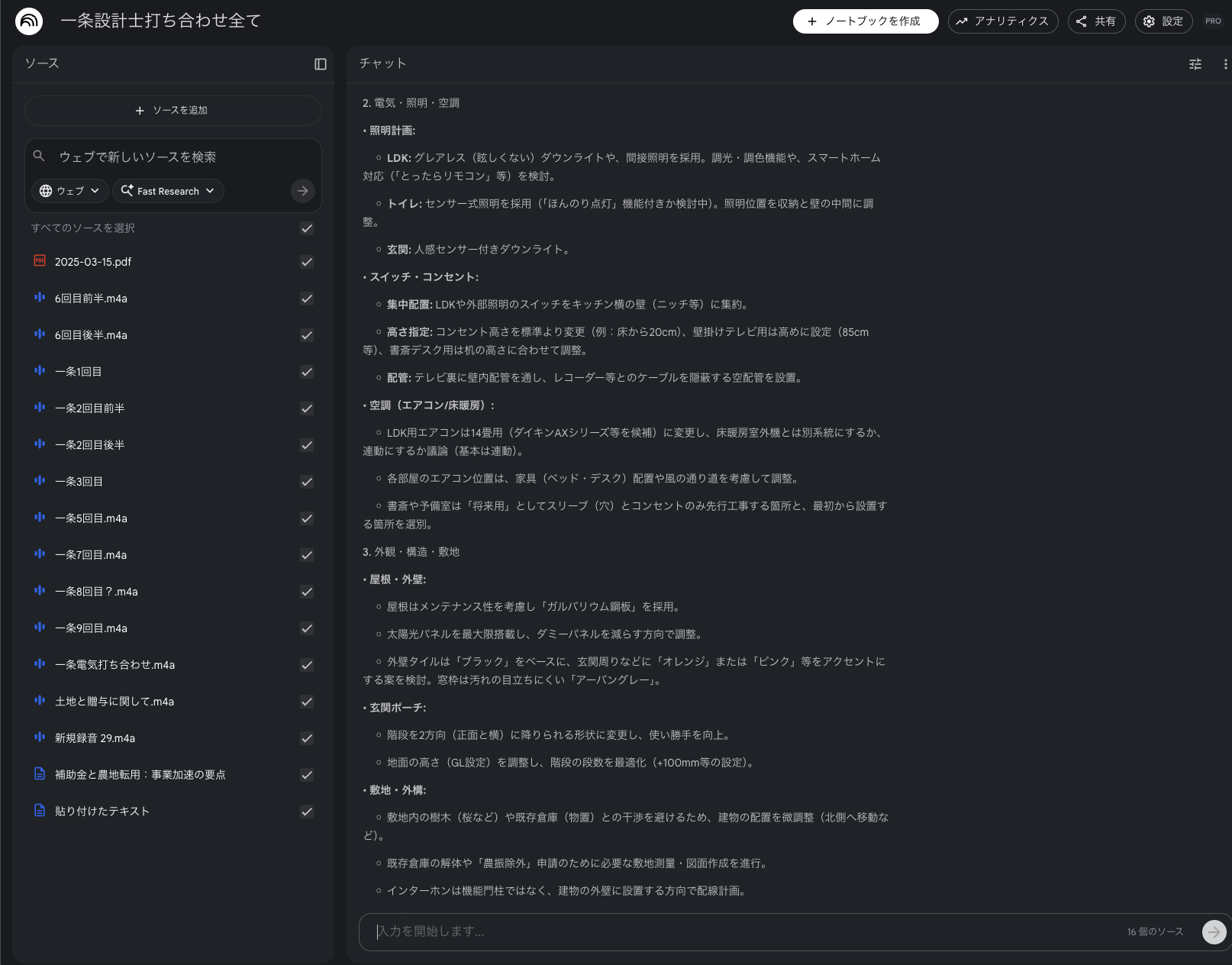
Task: Click the notebook title 一条設計士打ち合わせ全て
Action: (x=160, y=21)
